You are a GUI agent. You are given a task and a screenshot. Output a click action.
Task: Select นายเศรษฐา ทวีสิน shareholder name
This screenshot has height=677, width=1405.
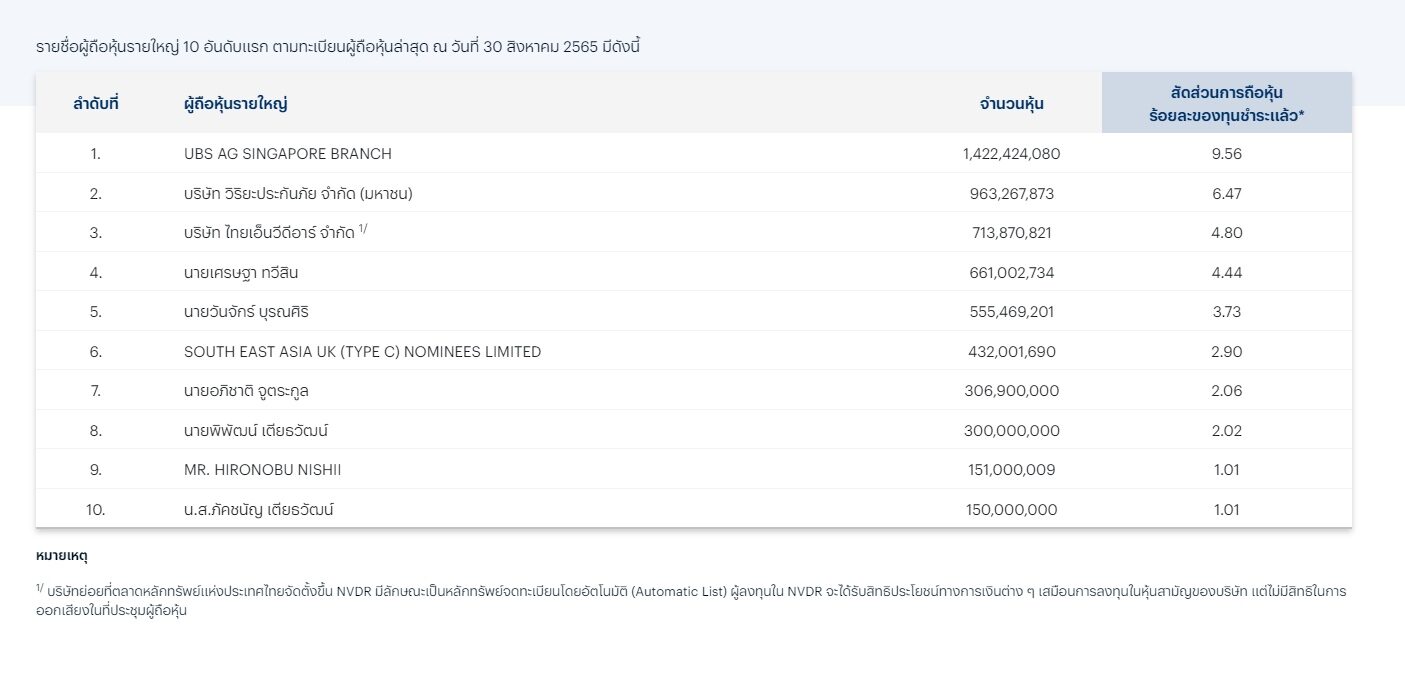241,272
